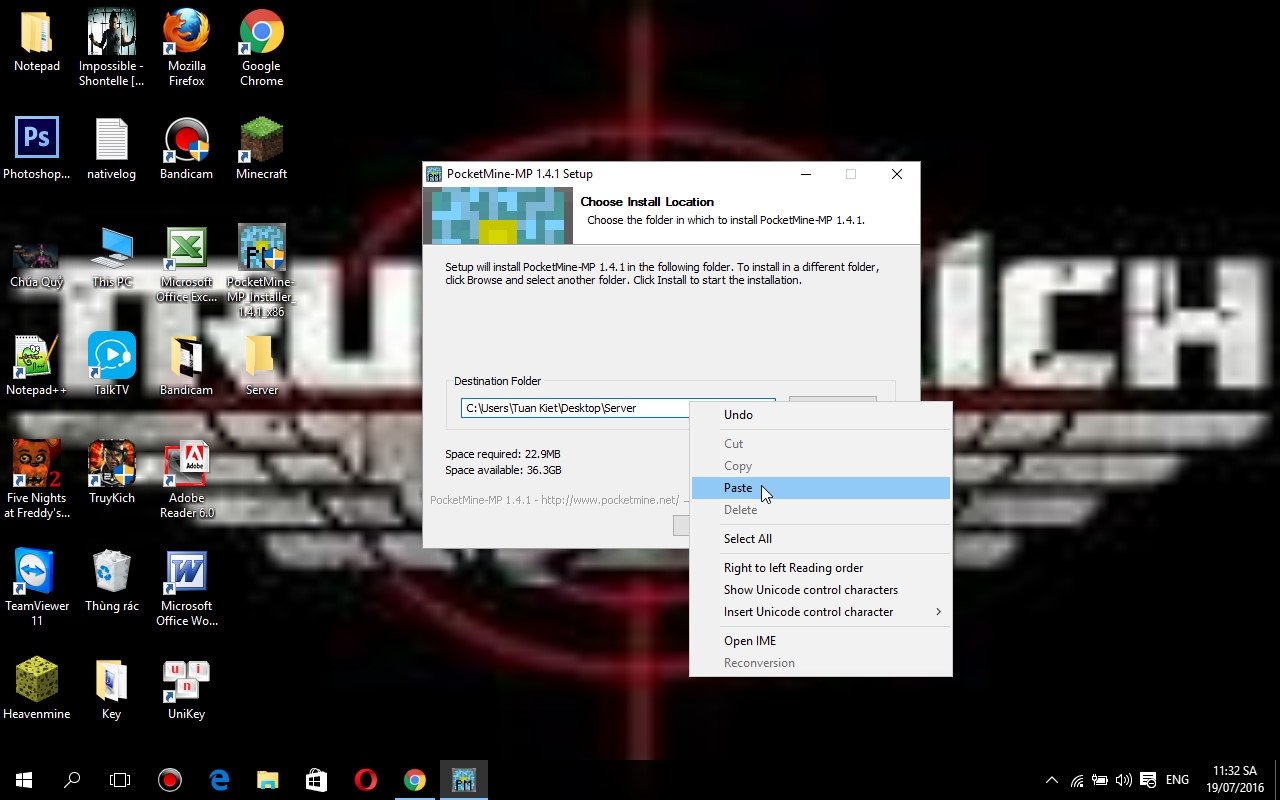
Task: Switch to PocketMine Setup taskbar button
Action: coord(463,780)
